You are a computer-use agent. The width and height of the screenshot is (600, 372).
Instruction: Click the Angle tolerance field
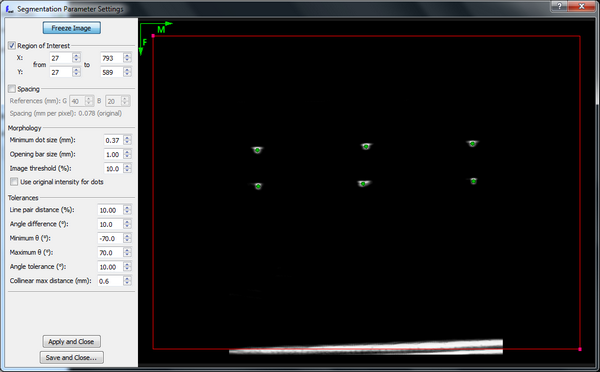pyautogui.click(x=110, y=267)
